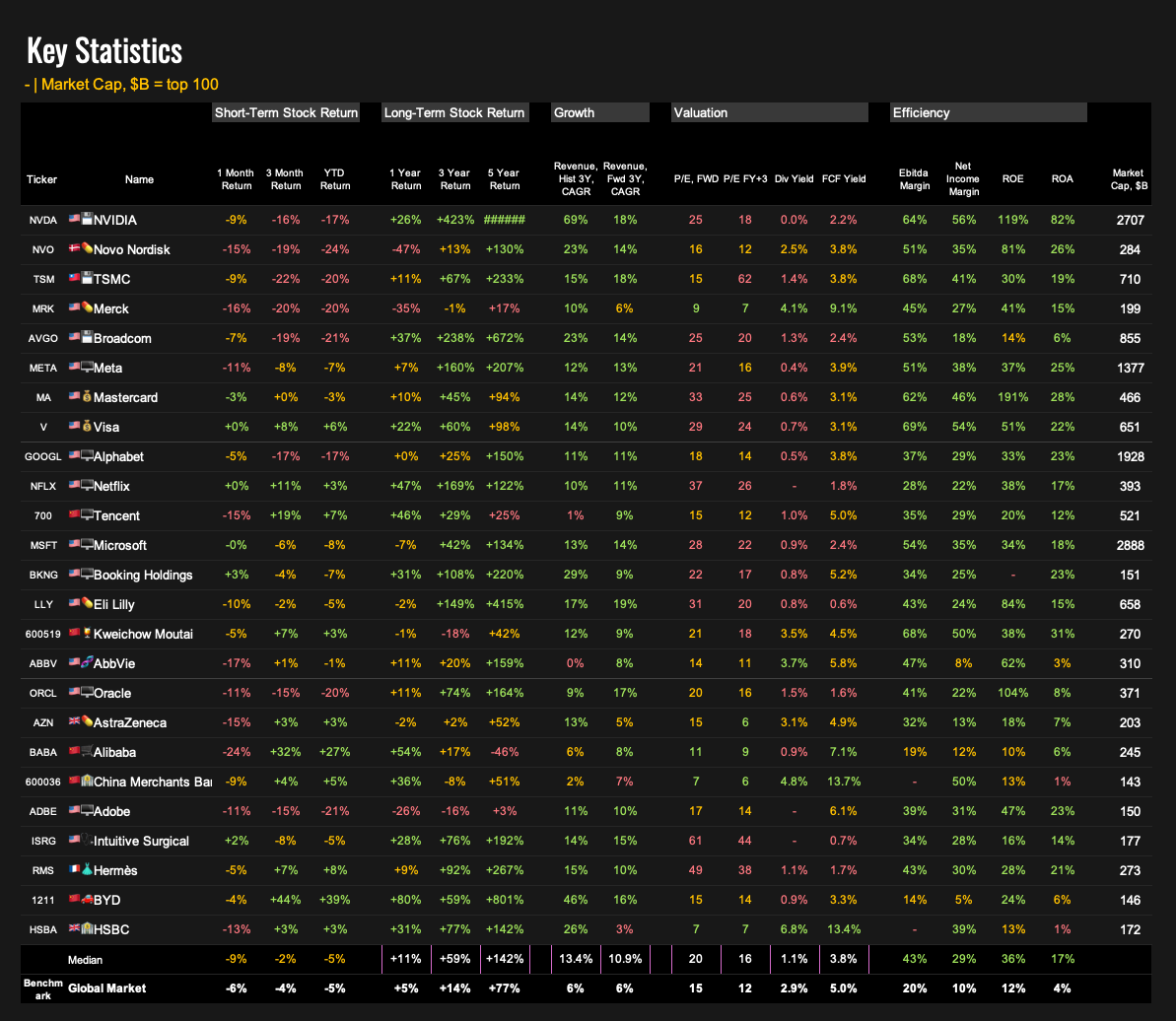Screen dimensions: 1176x1021
Task: Click the GOOGL ticker cell
Action: [x=42, y=456]
